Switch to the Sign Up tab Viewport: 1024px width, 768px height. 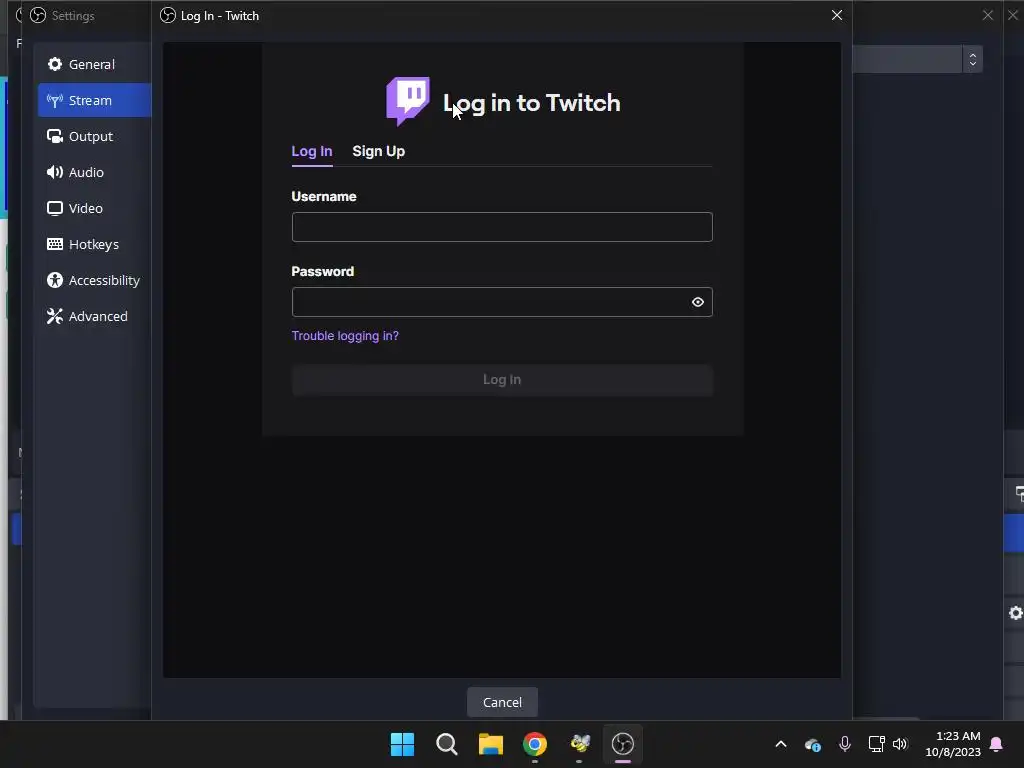click(x=378, y=152)
